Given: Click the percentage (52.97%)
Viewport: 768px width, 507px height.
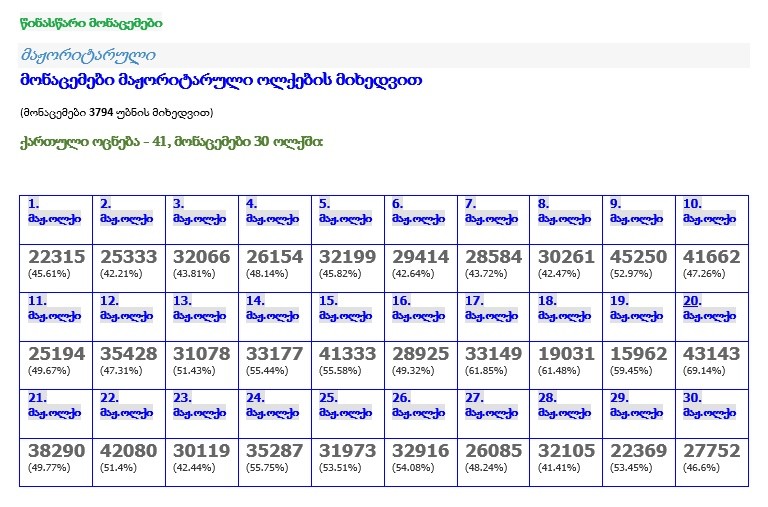Looking at the screenshot, I should [x=631, y=274].
